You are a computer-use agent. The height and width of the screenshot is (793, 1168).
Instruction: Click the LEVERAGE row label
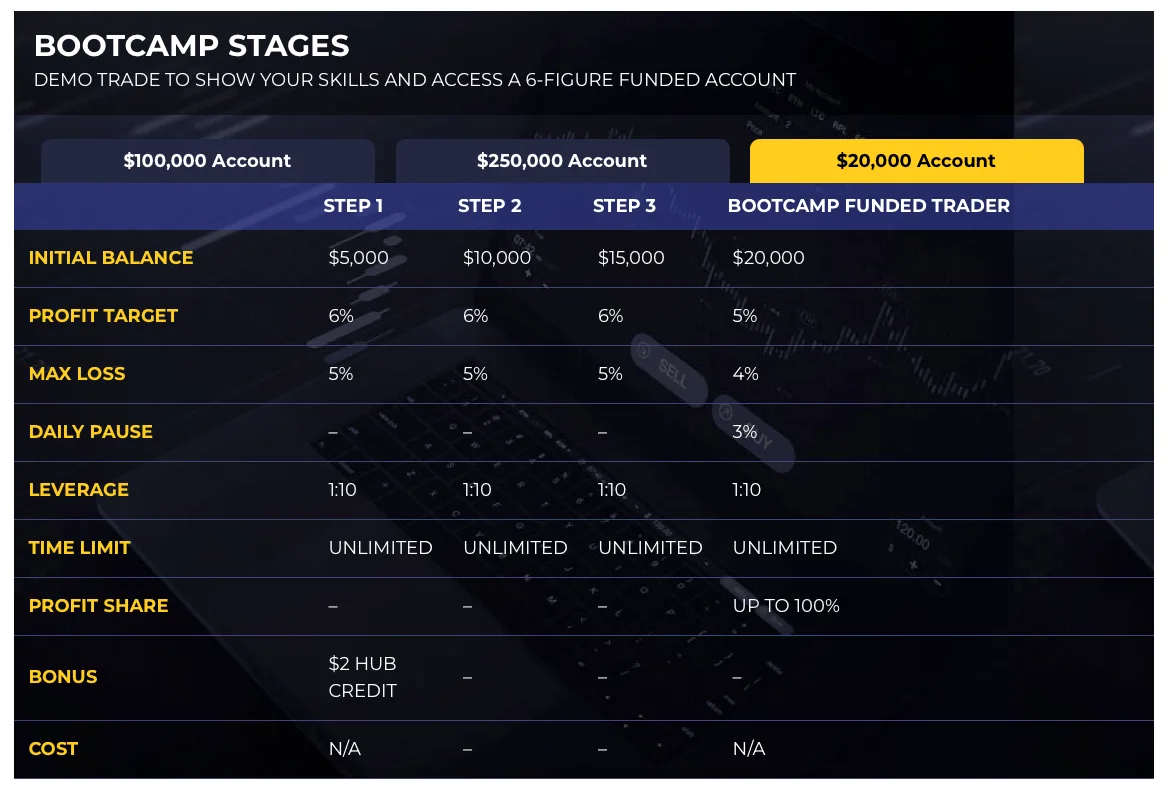coord(79,490)
